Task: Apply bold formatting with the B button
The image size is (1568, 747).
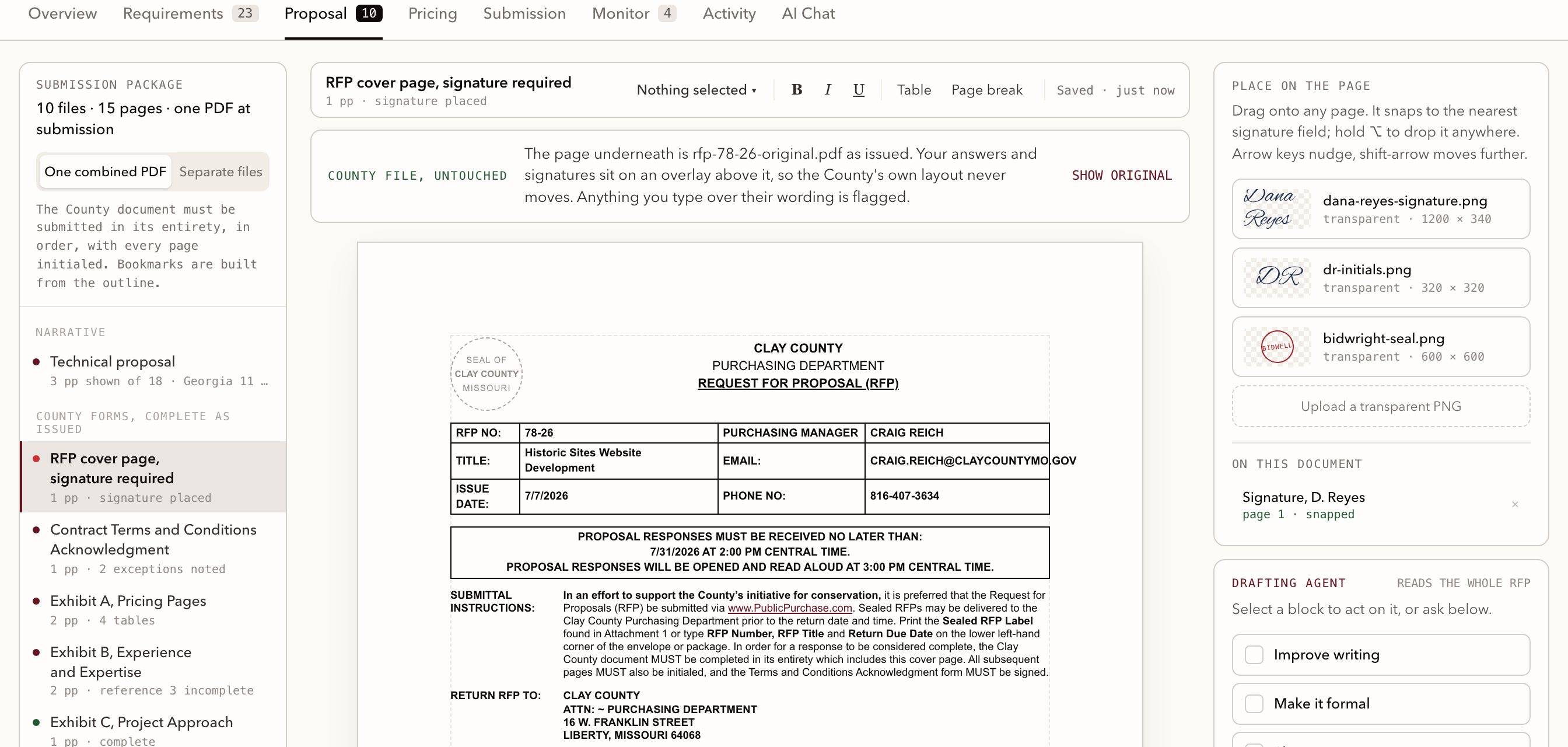Action: tap(796, 89)
